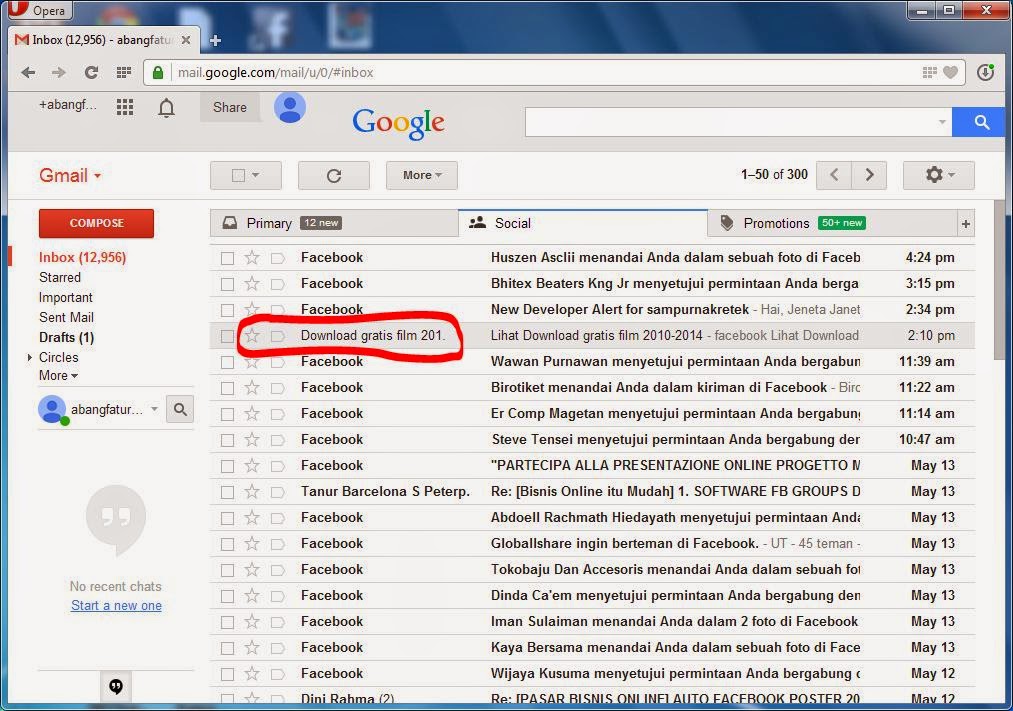Star the Tanur Barcelona S Peterp. email
Screen dimensions: 1013x711
[252, 491]
